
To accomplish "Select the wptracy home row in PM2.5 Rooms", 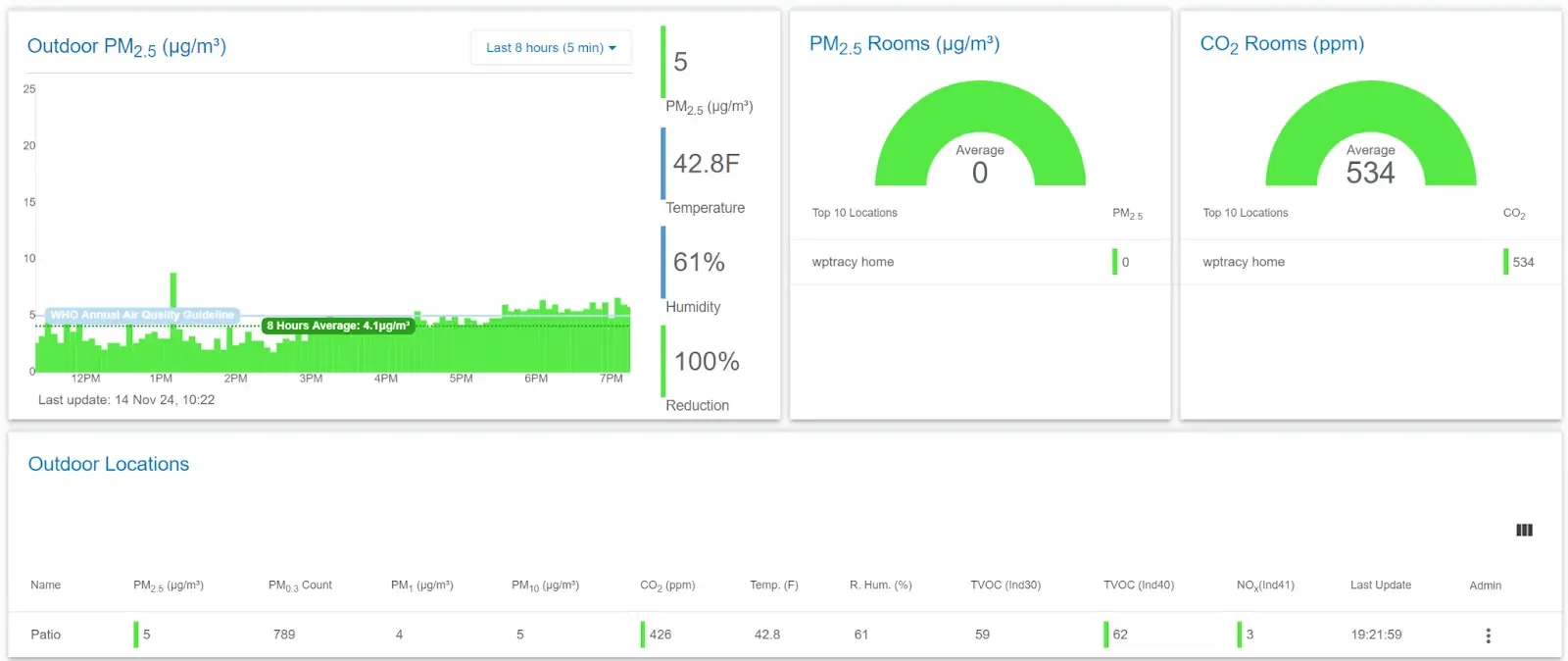I will [853, 262].
